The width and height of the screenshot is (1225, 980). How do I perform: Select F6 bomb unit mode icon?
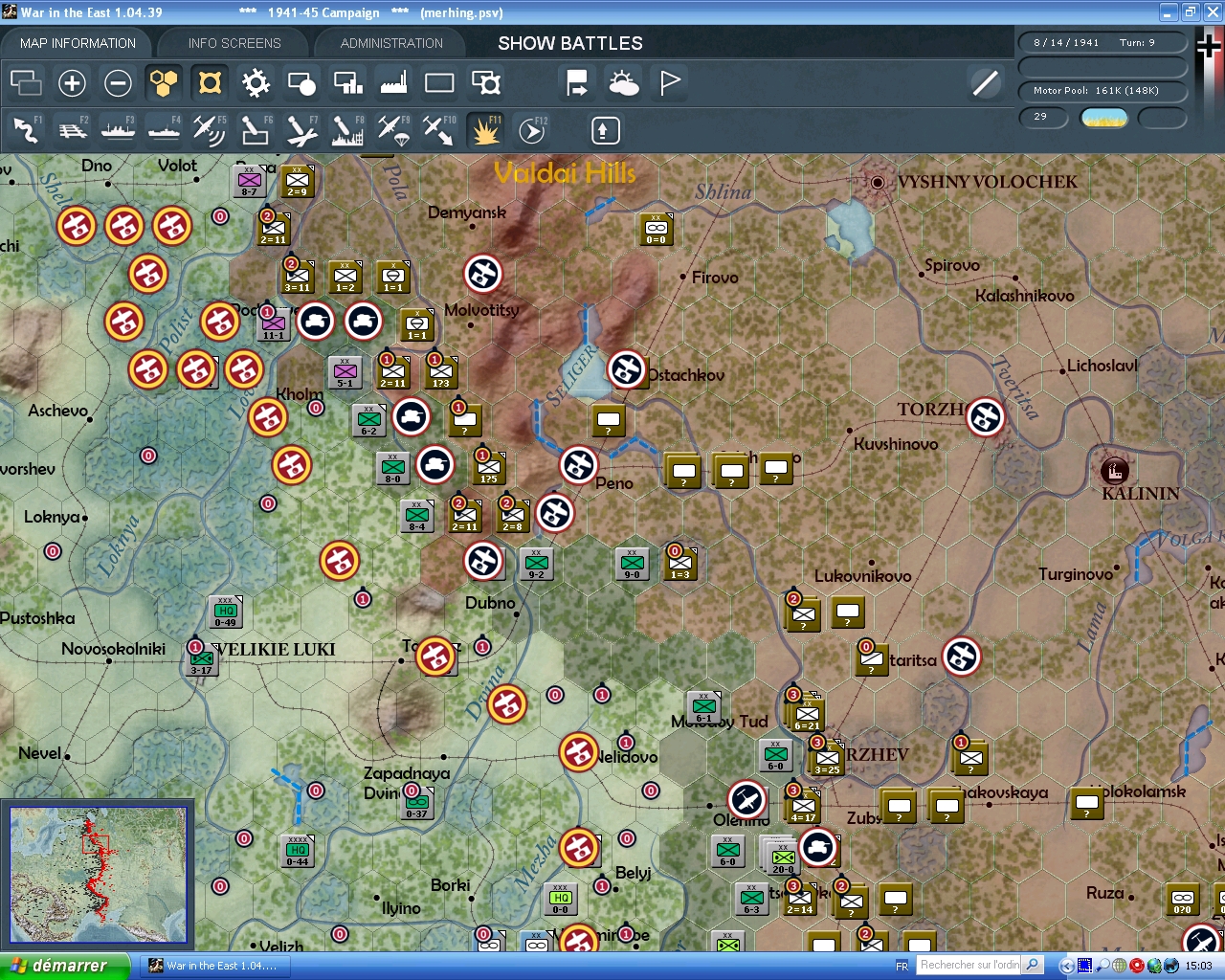coord(256,130)
